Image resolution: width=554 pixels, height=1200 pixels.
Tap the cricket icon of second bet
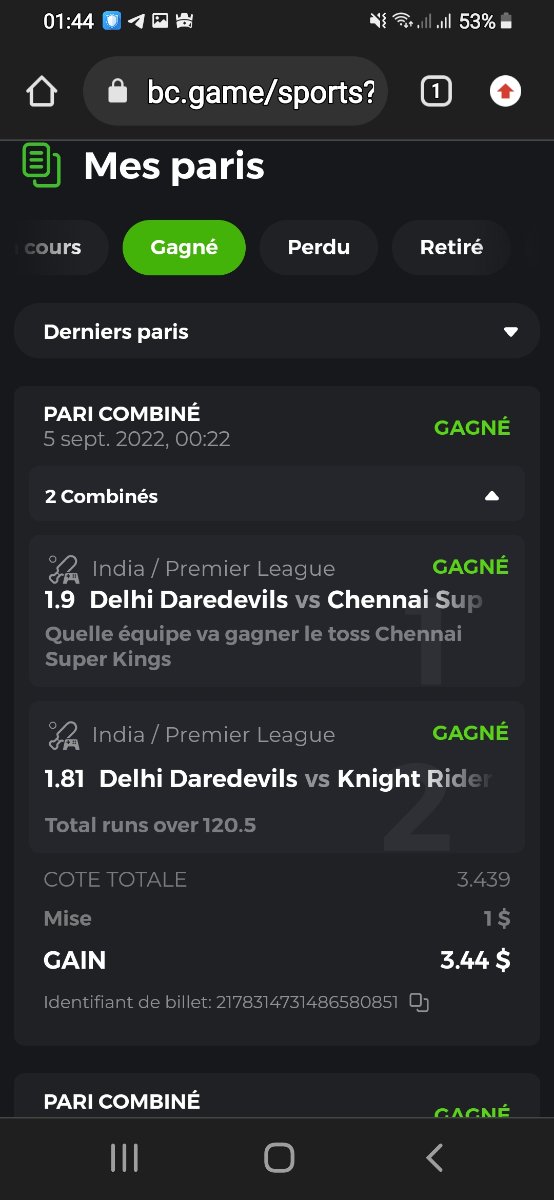pos(64,735)
